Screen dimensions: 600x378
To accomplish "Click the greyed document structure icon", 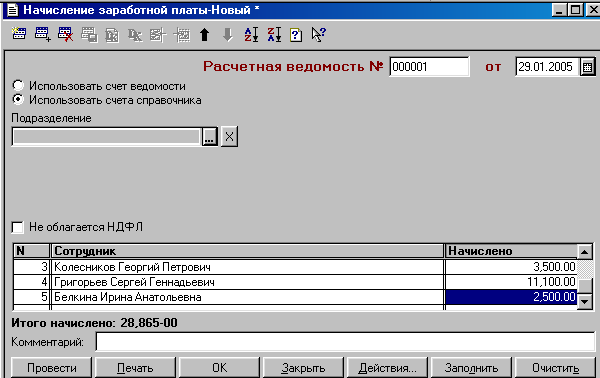I will pyautogui.click(x=158, y=35).
